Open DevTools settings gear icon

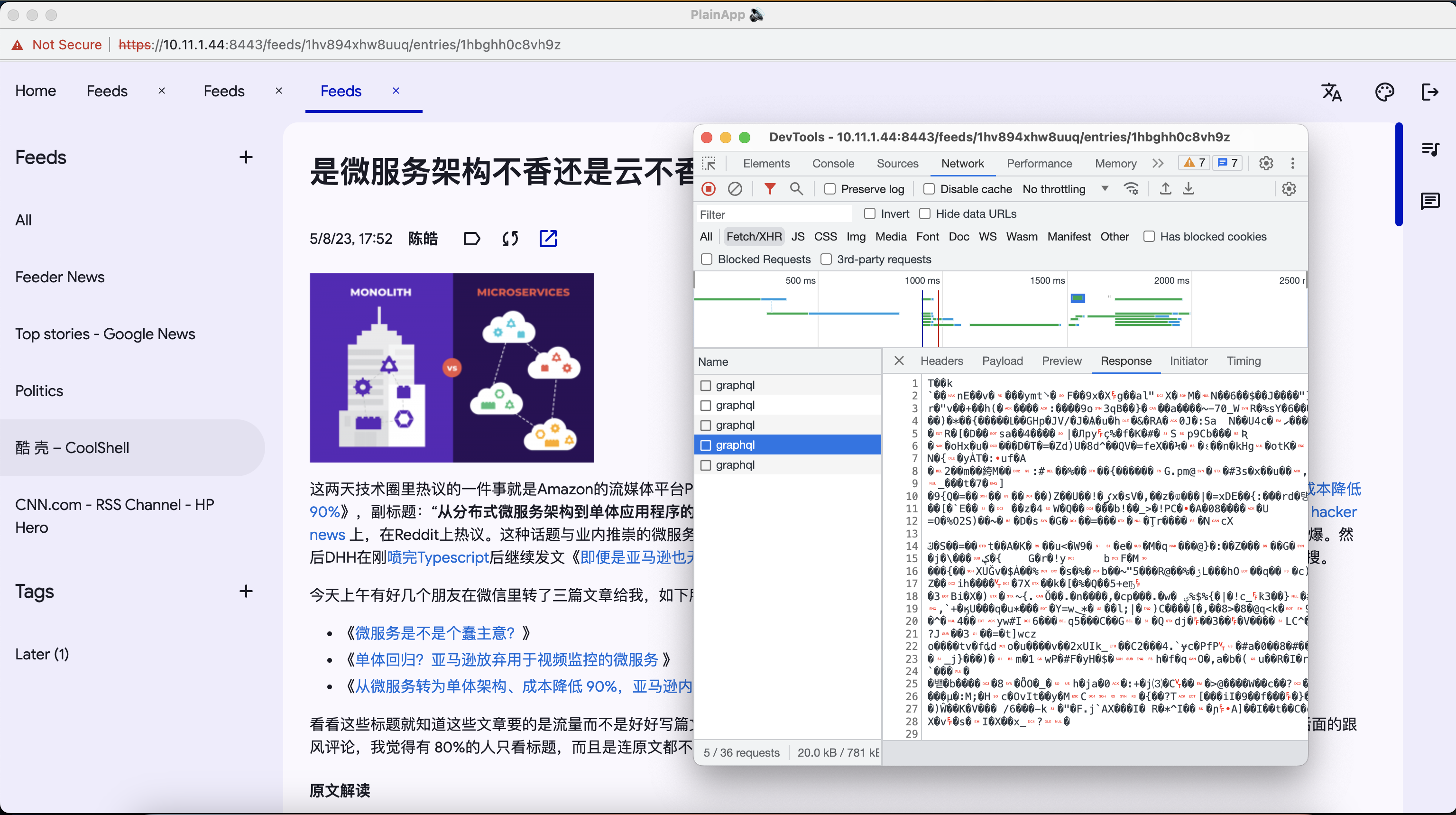point(1266,163)
